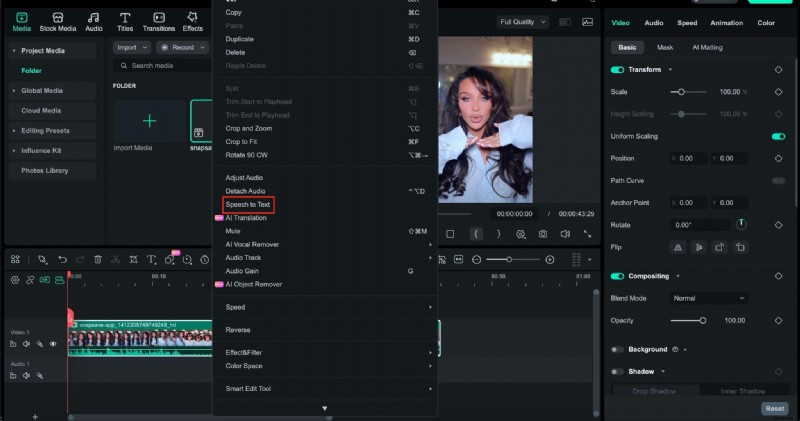The image size is (800, 421).
Task: Enable the Background switch
Action: tap(617, 350)
